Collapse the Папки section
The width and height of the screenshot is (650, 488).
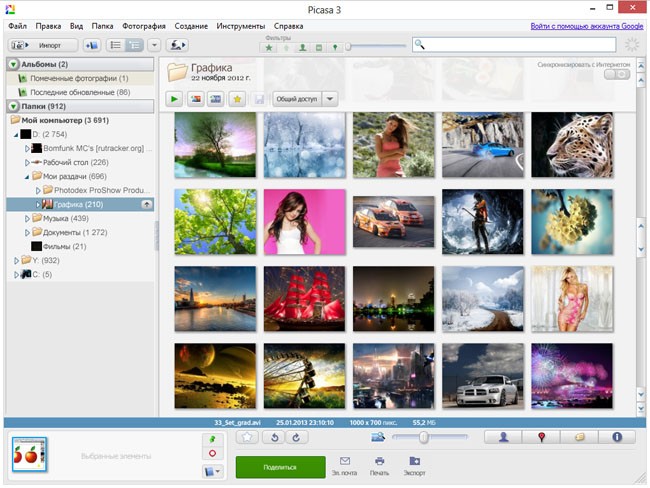(13, 106)
